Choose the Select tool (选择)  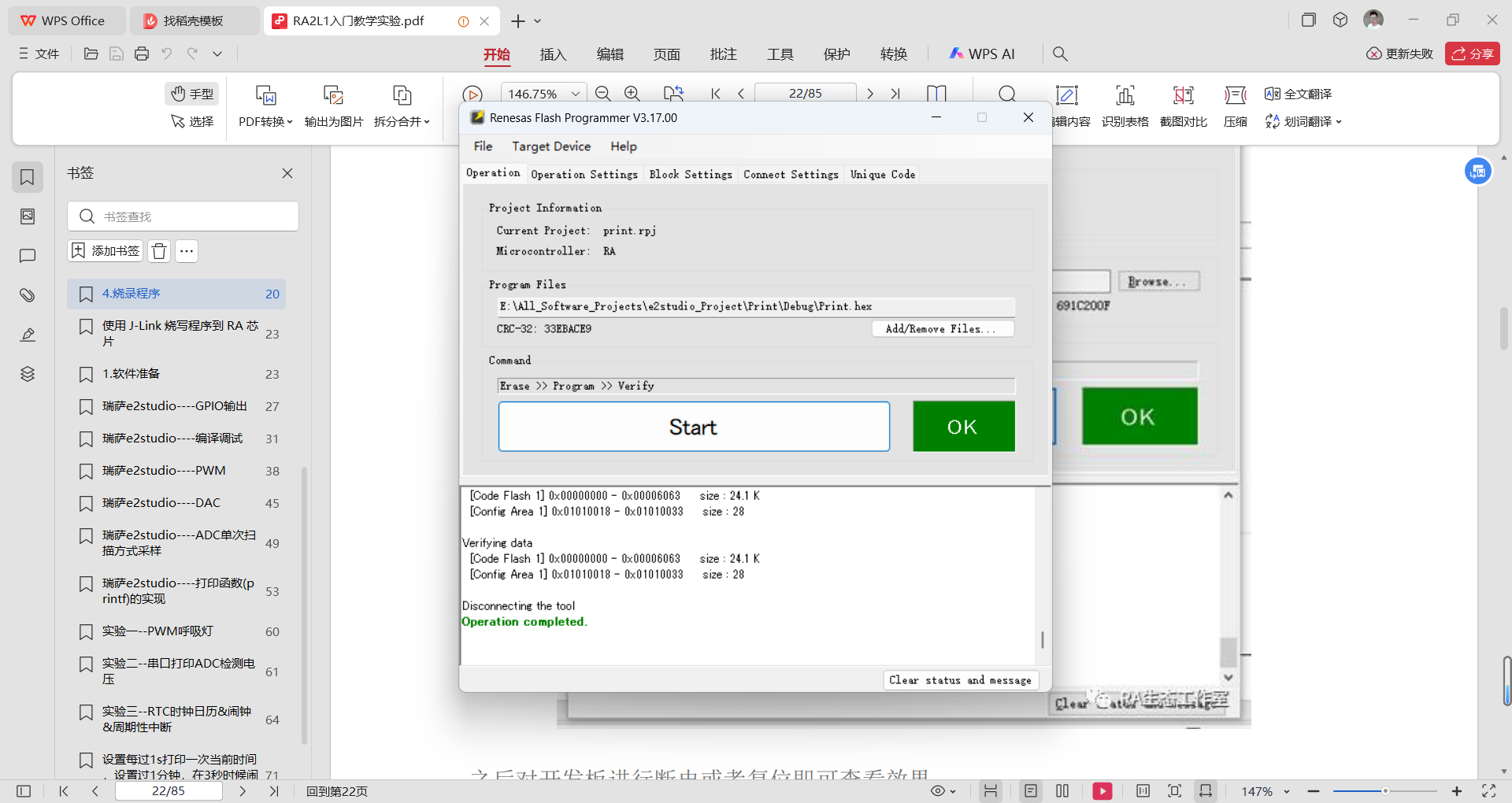[192, 121]
